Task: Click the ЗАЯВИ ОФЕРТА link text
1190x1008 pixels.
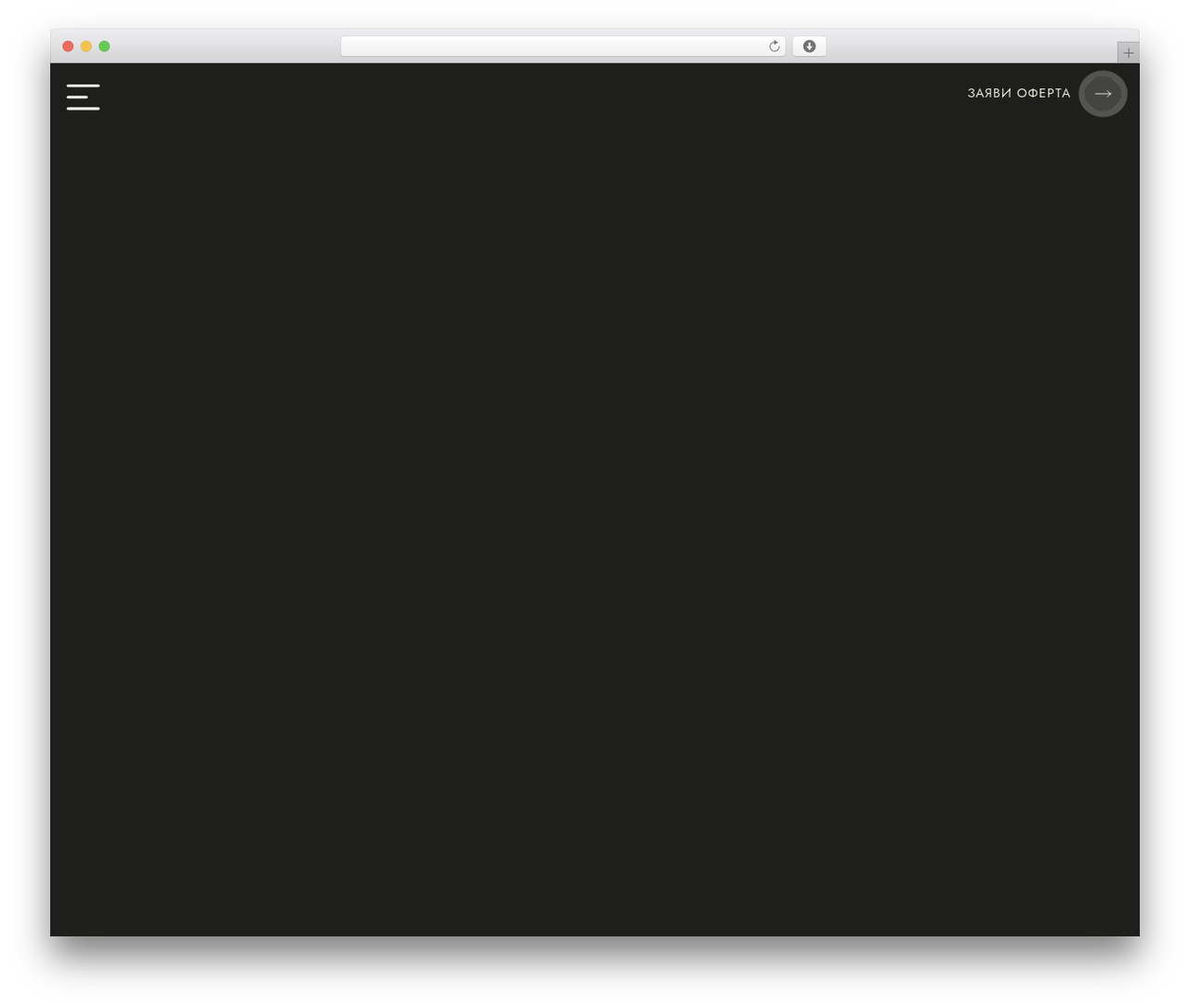Action: pyautogui.click(x=1019, y=93)
